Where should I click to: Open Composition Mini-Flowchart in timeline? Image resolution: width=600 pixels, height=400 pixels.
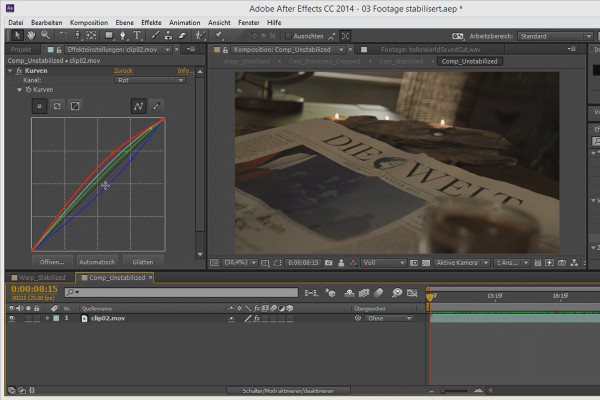pos(311,293)
